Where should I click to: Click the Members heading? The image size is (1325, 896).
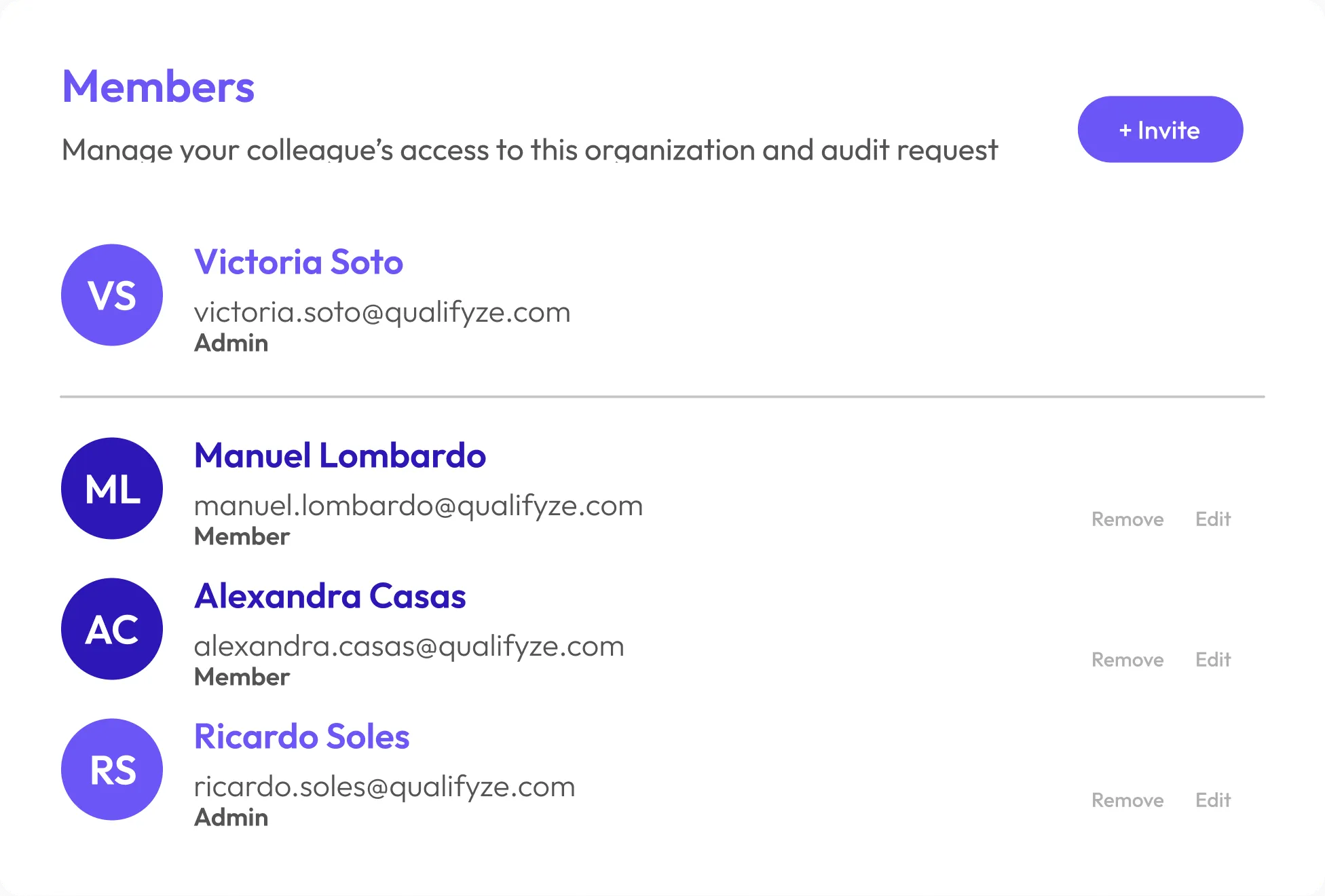point(158,87)
